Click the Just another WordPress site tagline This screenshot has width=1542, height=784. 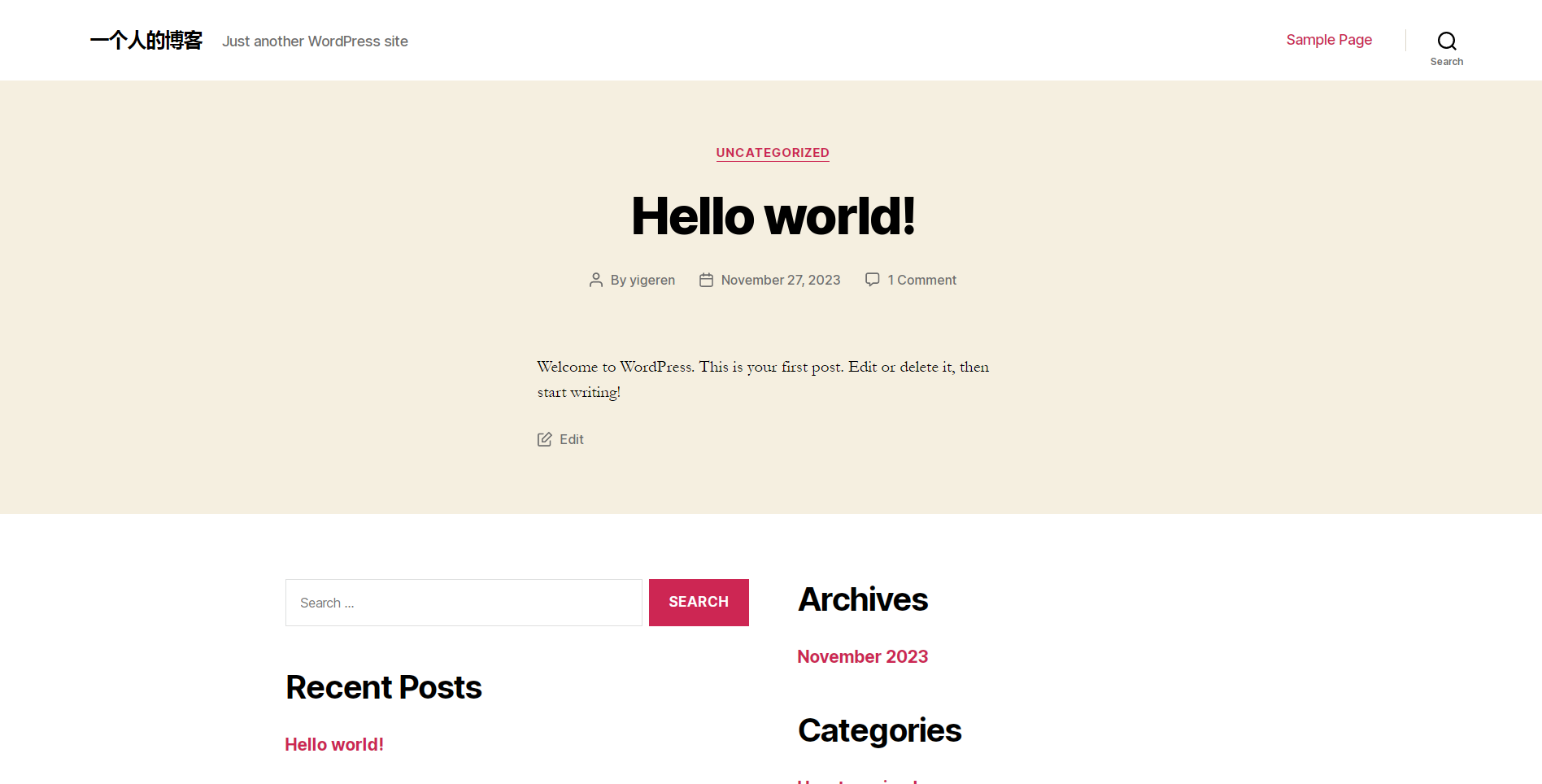point(316,41)
